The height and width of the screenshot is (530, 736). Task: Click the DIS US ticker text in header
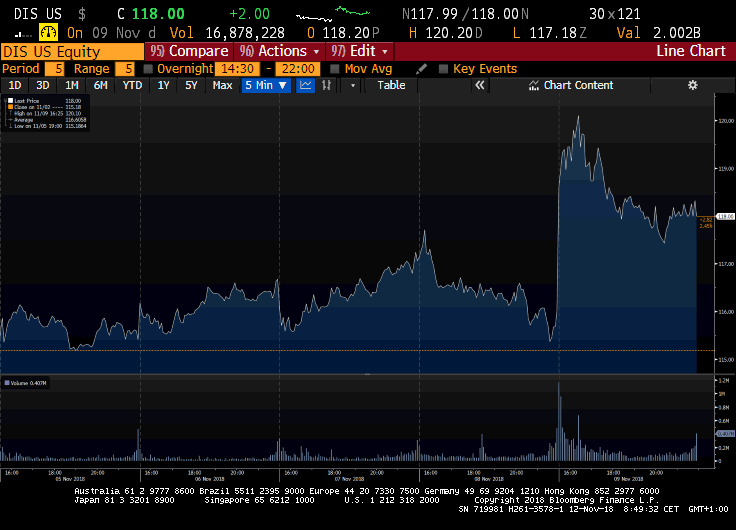tap(38, 14)
